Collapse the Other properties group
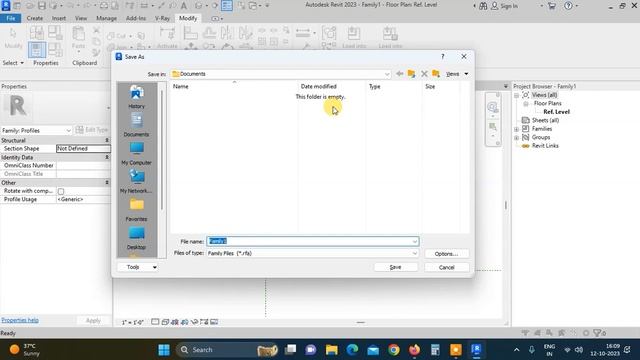640x360 pixels. (107, 182)
